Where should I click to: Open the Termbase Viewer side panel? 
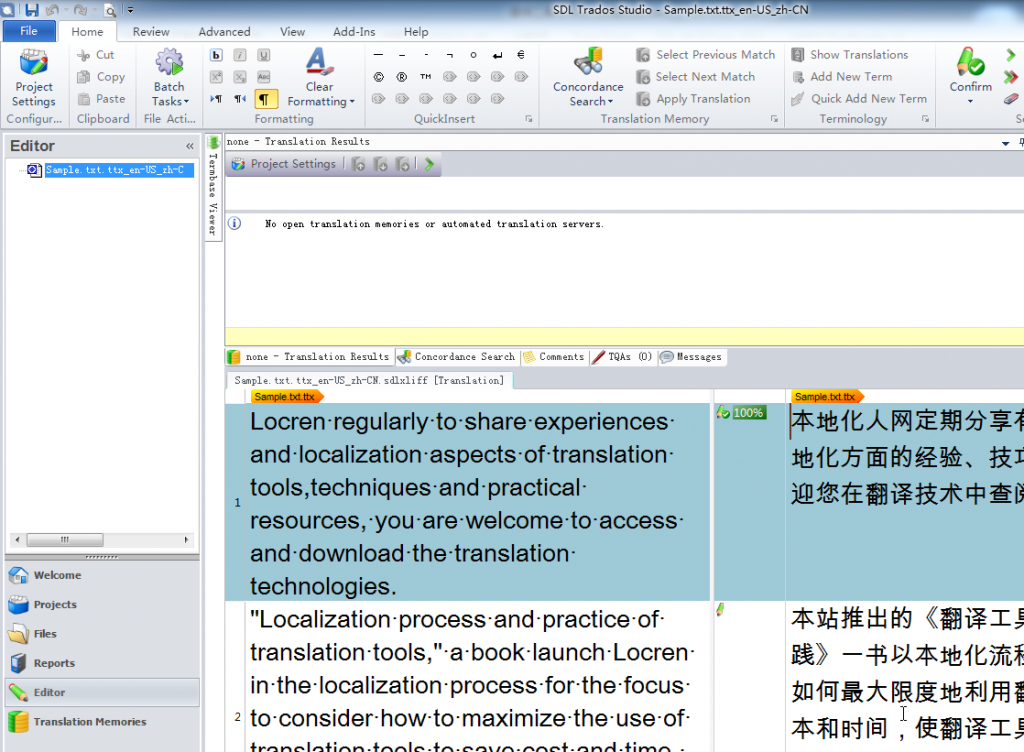(x=212, y=190)
